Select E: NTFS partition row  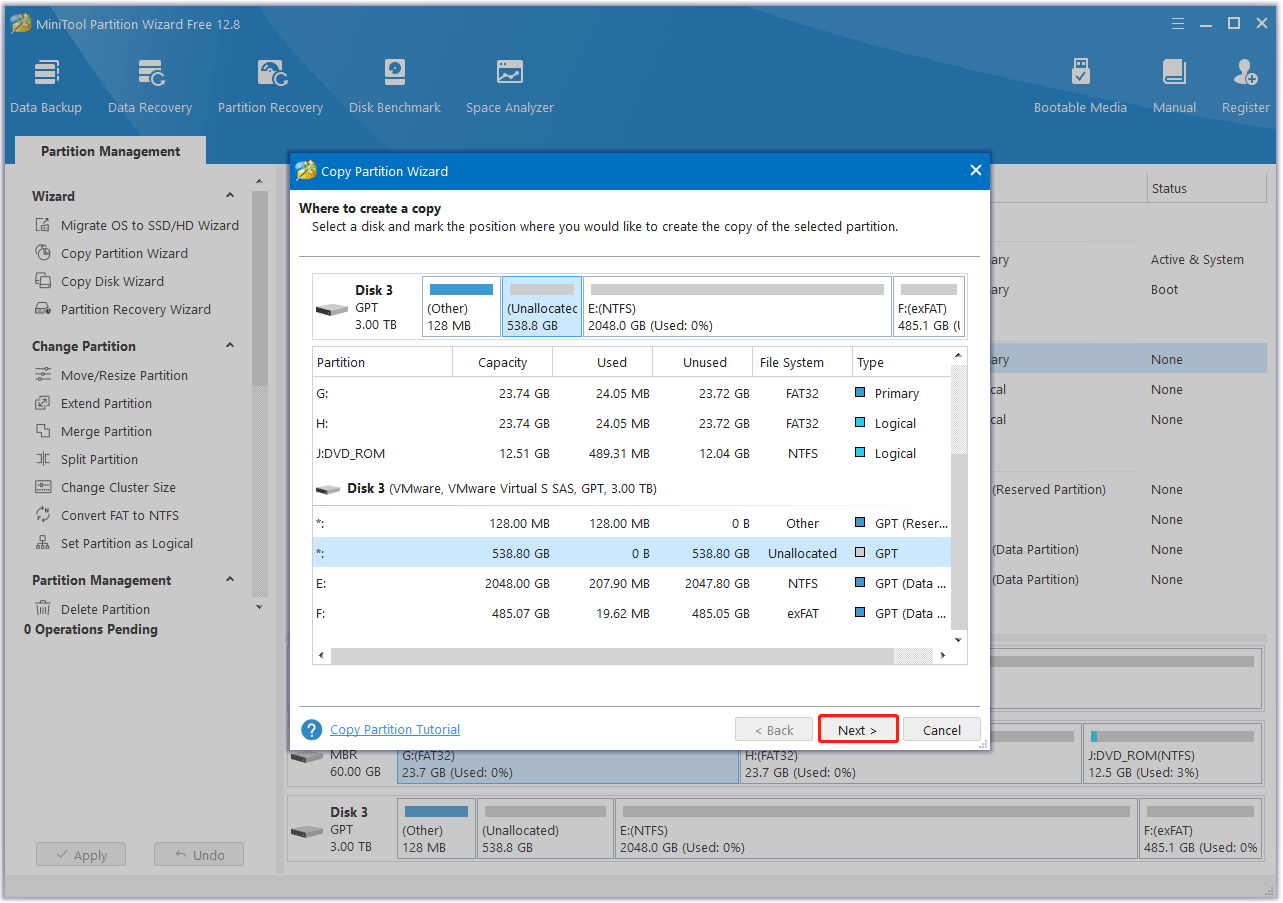coord(631,583)
